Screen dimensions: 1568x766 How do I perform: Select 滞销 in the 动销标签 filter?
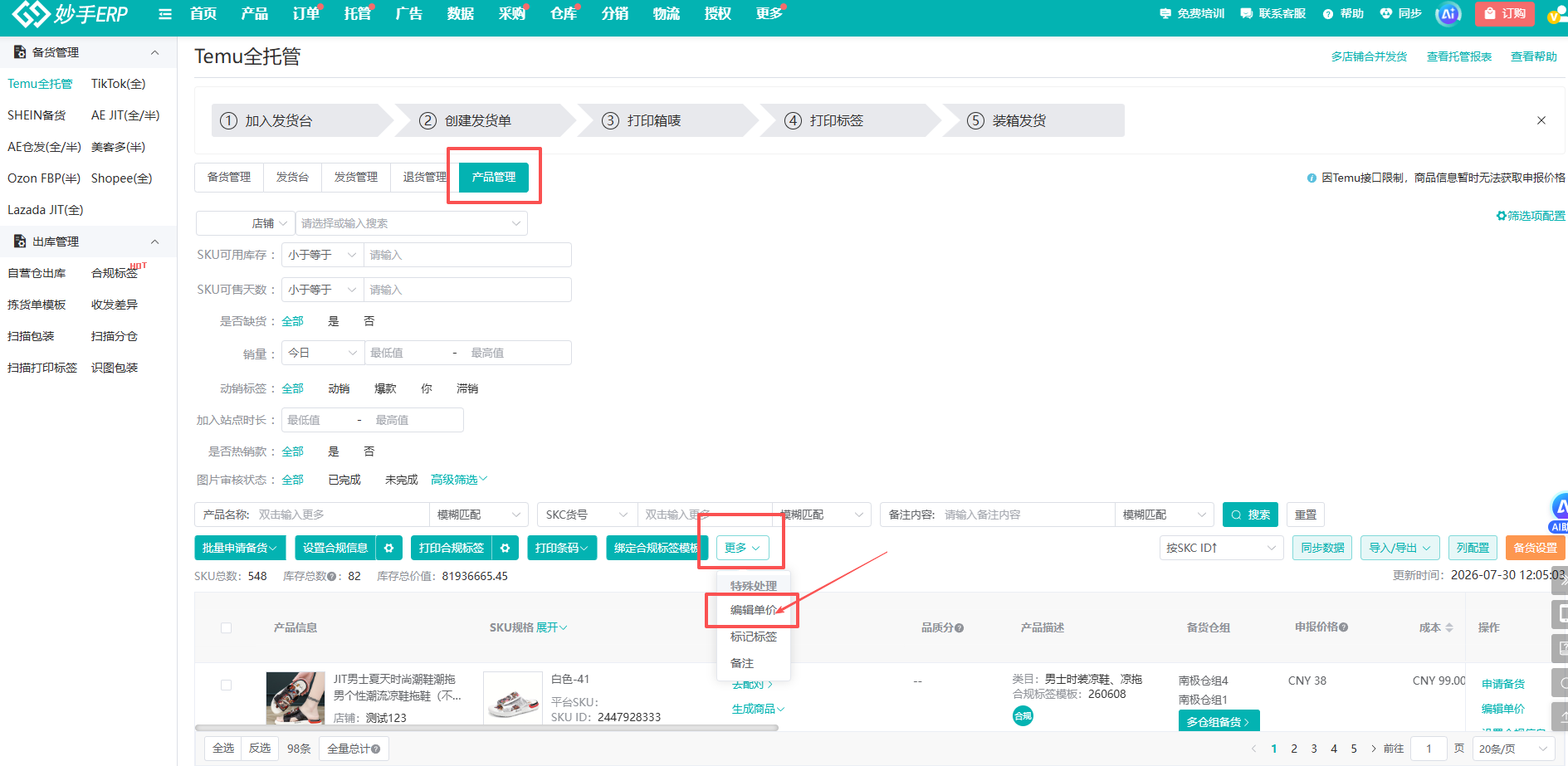tap(467, 388)
